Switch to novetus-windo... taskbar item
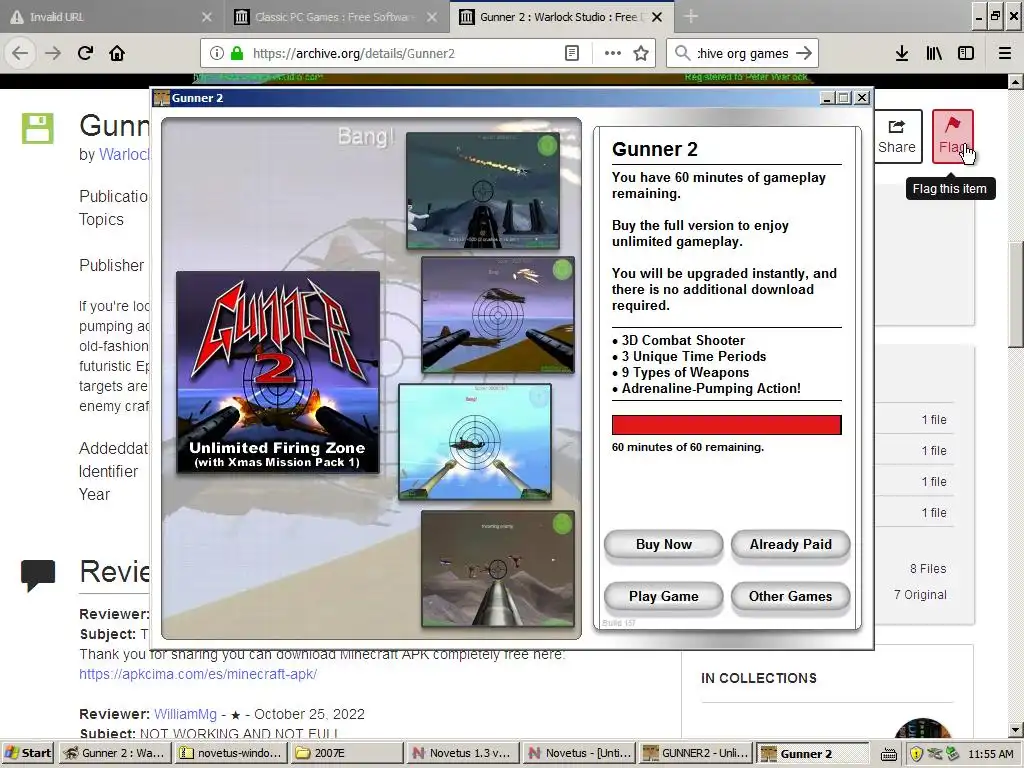 tap(232, 753)
